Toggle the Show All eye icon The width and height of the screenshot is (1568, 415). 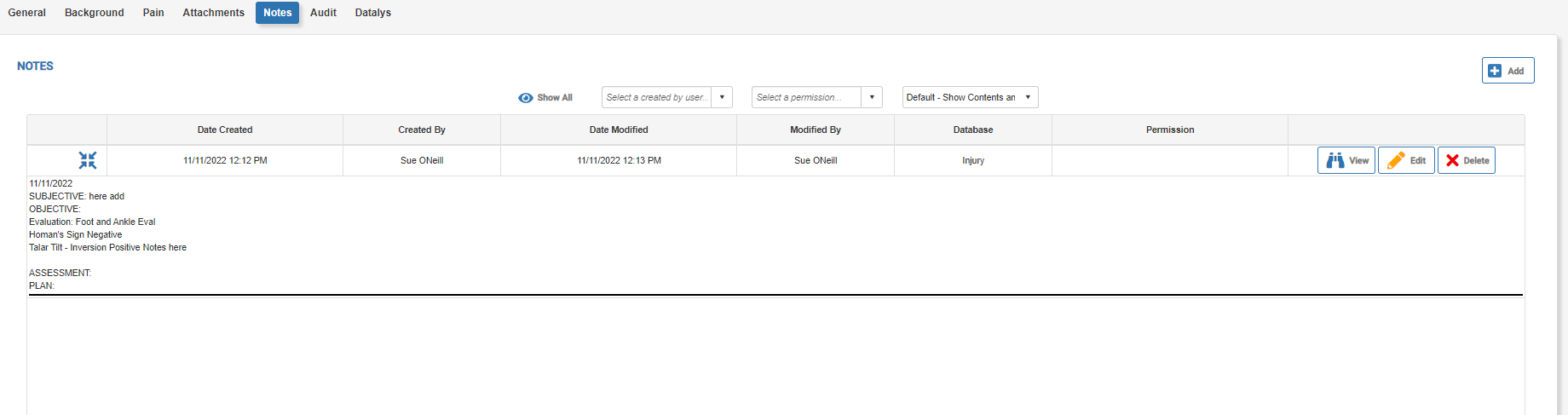coord(526,98)
